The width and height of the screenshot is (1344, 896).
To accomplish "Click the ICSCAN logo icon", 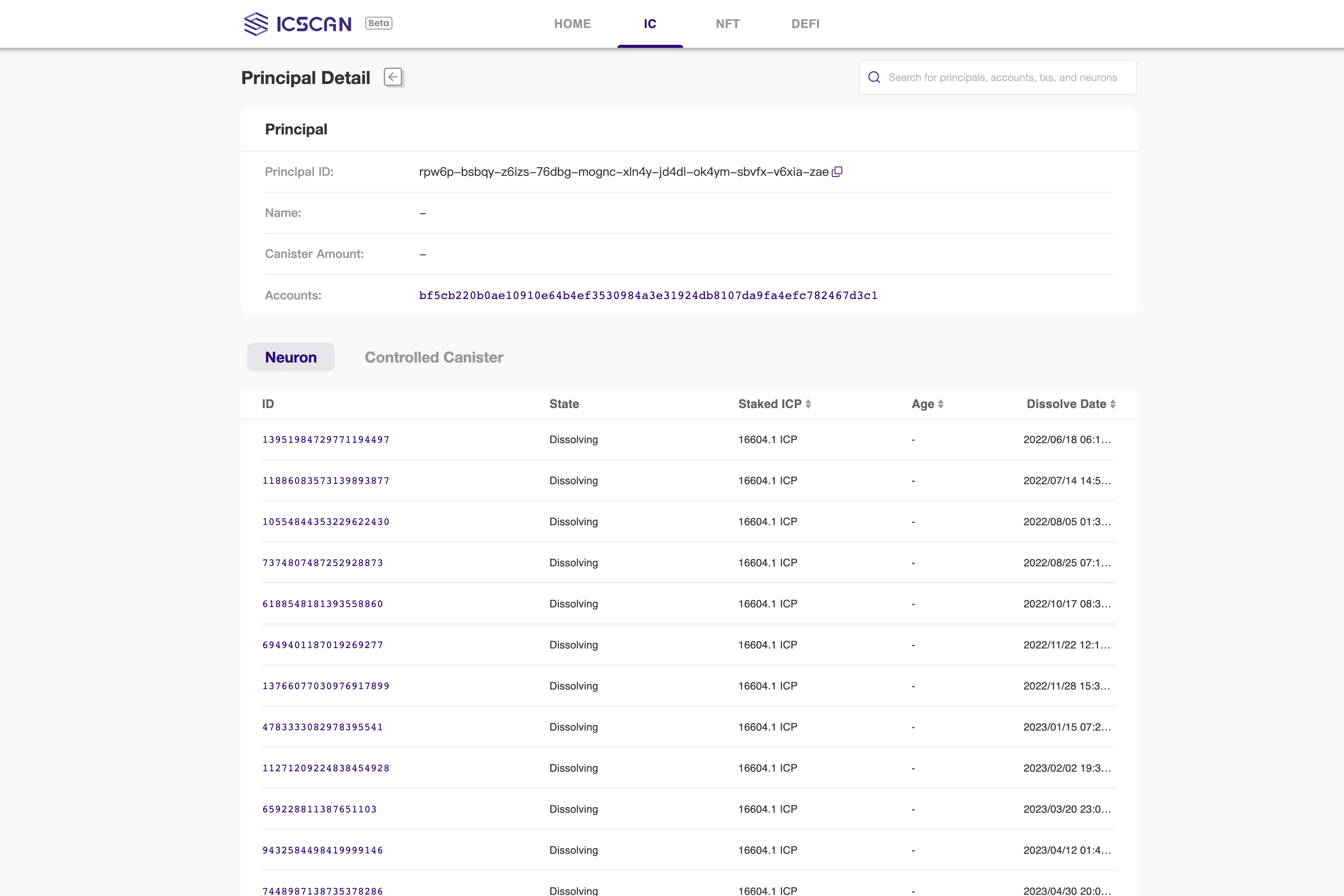I will tap(255, 24).
